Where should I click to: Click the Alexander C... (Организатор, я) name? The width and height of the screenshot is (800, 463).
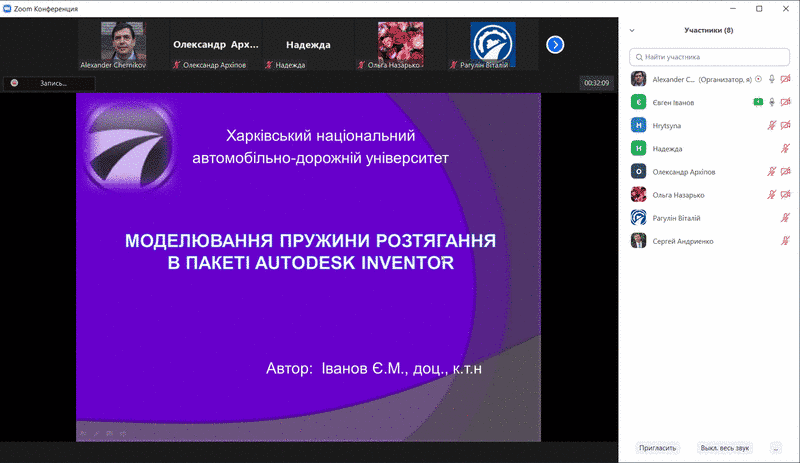tap(702, 80)
